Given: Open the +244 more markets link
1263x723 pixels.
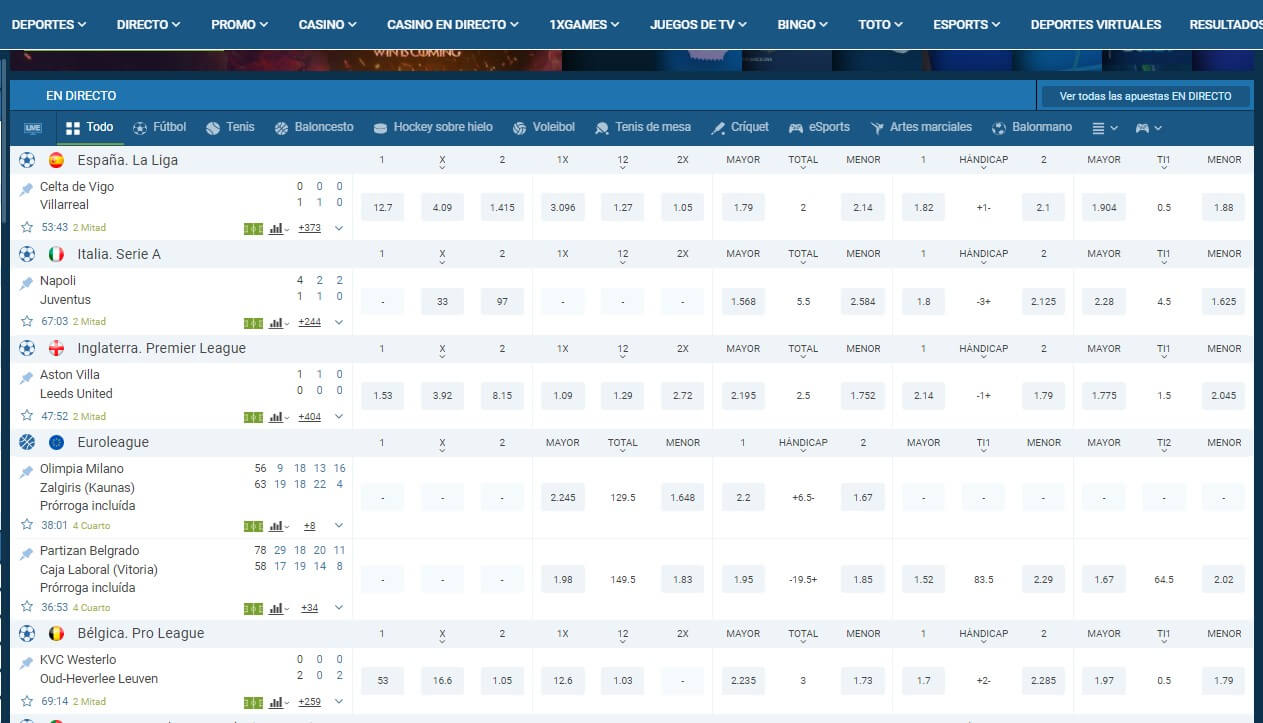Looking at the screenshot, I should pos(309,322).
